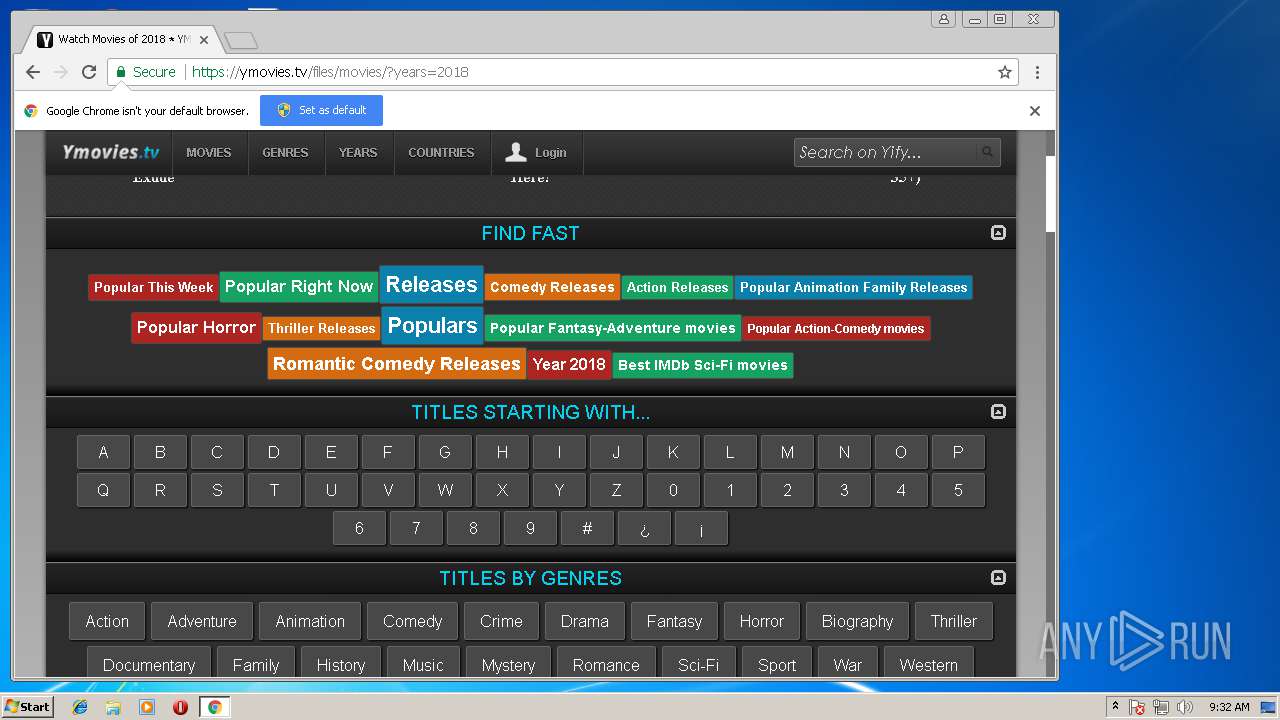Viewport: 1280px width, 720px height.
Task: Click letter A title button
Action: pos(103,452)
